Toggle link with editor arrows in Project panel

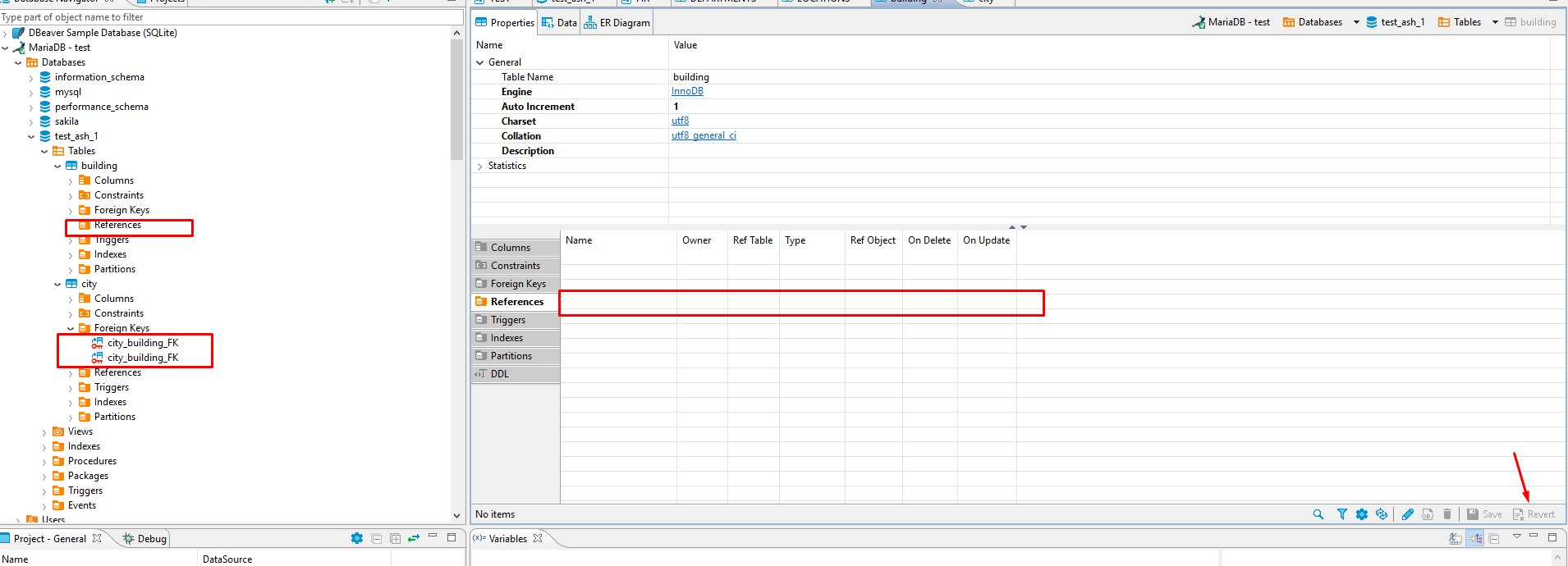point(414,538)
